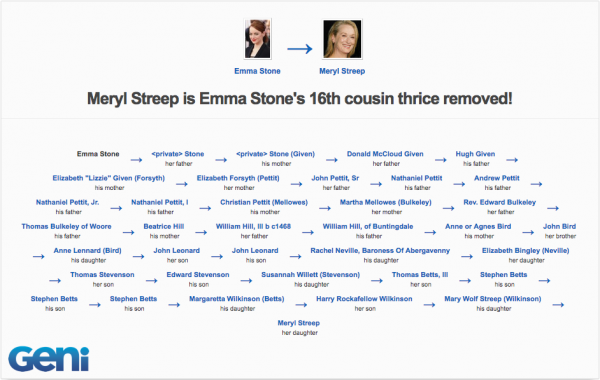Click the large arrow between the two photos
The width and height of the screenshot is (600, 380).
[300, 49]
